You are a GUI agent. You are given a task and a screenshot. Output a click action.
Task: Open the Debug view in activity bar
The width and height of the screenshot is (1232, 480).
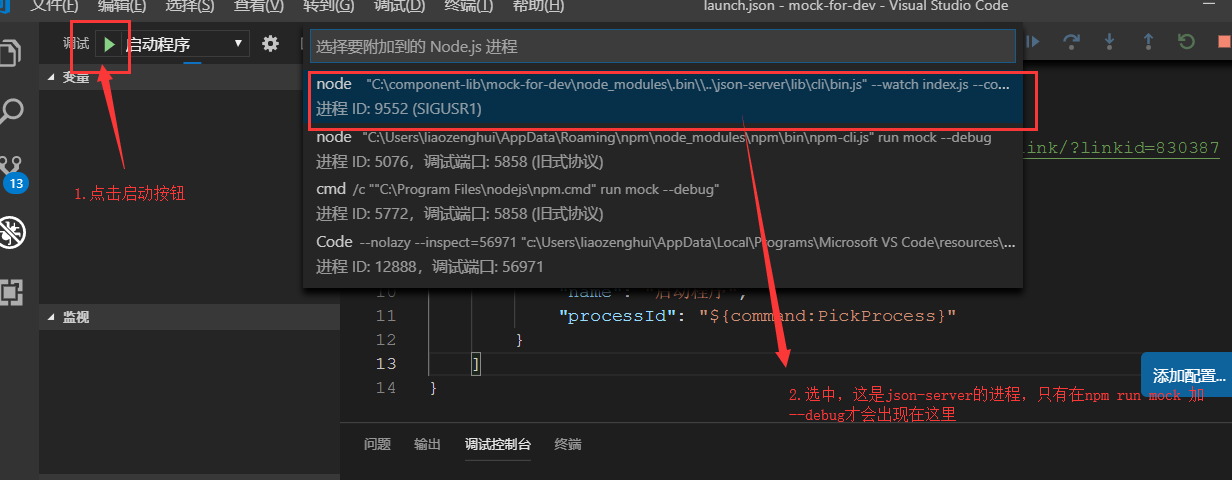click(12, 232)
